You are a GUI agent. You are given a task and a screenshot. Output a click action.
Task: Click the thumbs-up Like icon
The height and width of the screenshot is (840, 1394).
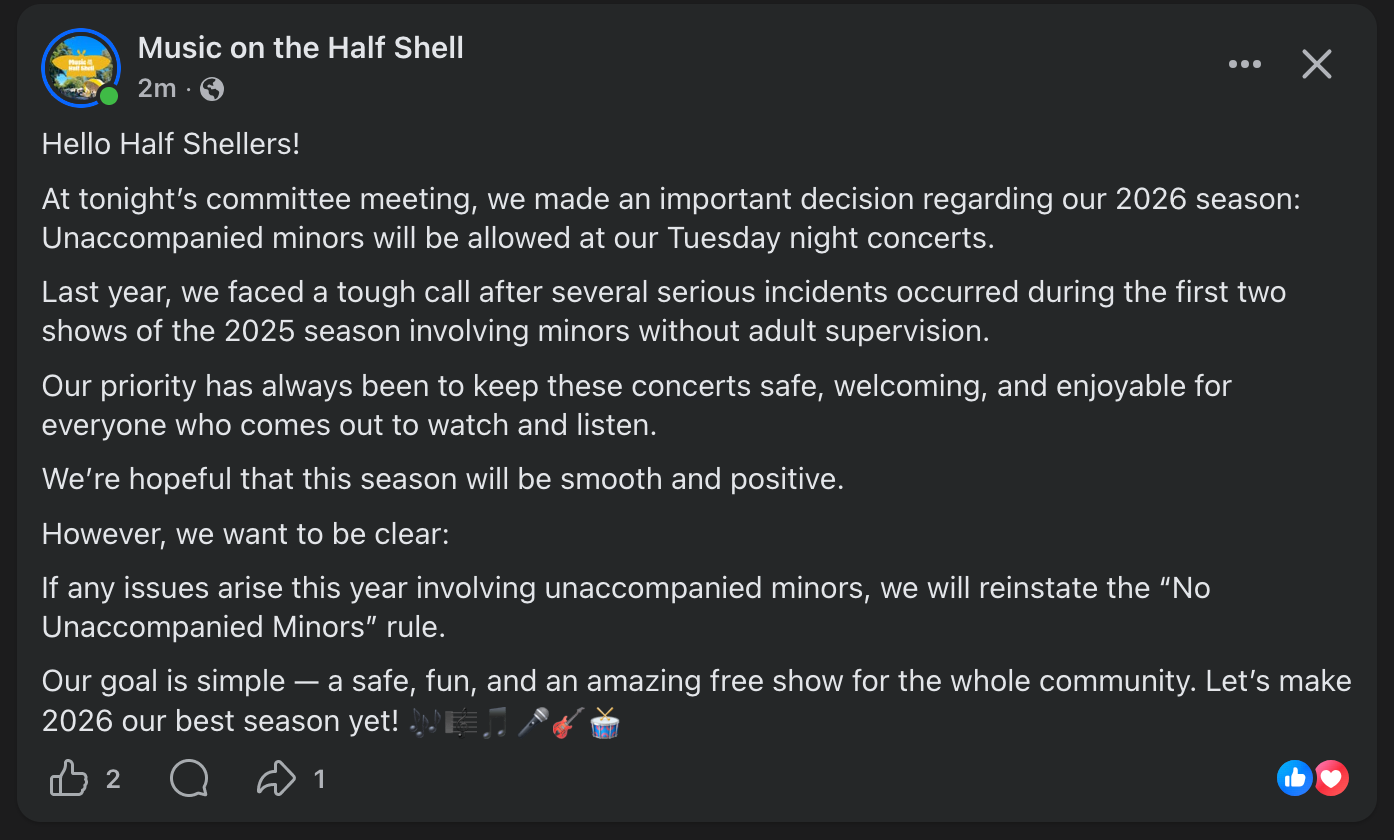(x=69, y=778)
